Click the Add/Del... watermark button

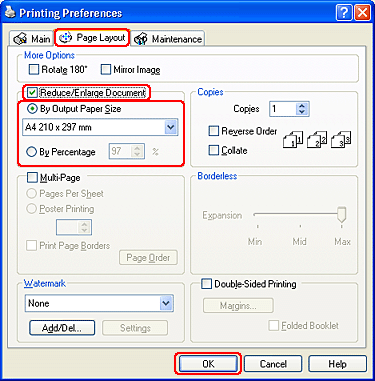(62, 328)
